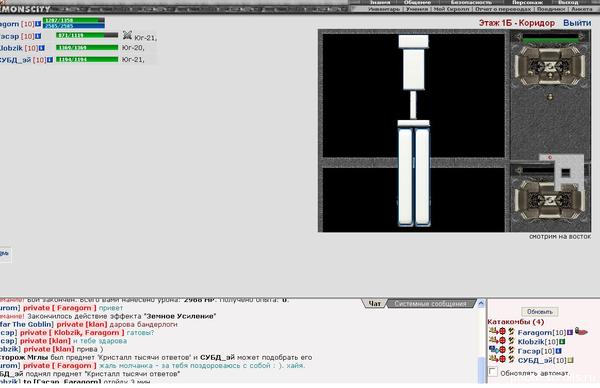Open the Безопасность top menu
This screenshot has height=388, width=600.
(471, 2)
